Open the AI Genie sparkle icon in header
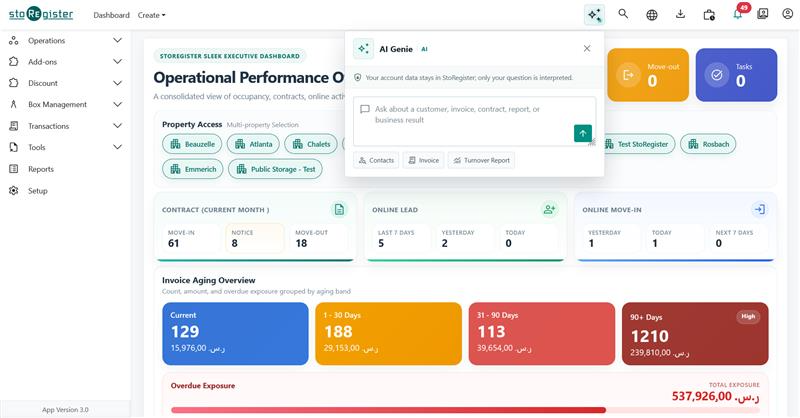The height and width of the screenshot is (418, 800). (594, 15)
